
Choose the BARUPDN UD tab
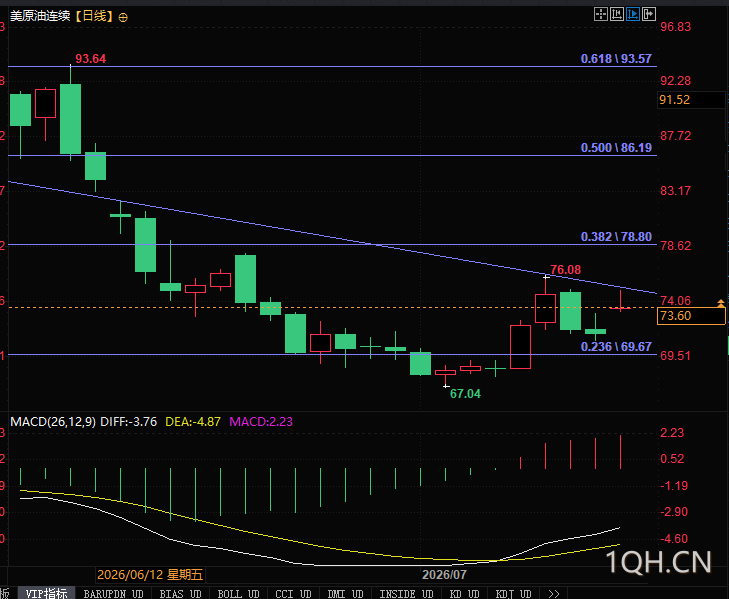click(113, 593)
